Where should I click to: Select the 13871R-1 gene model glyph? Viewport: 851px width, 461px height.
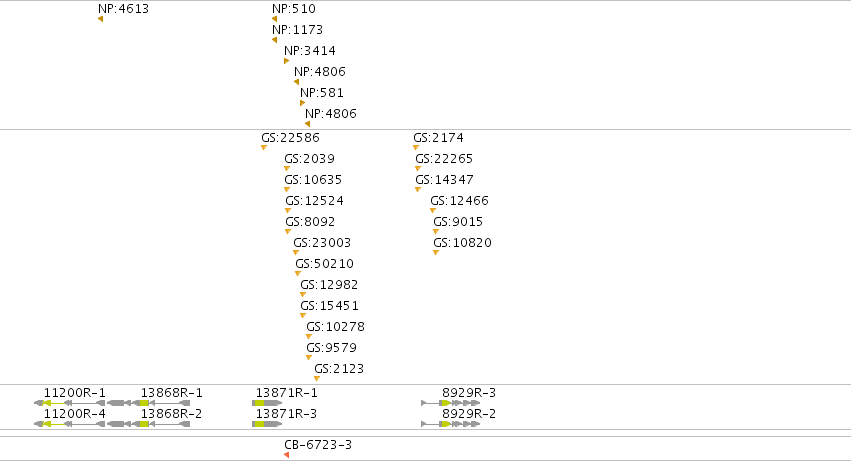[x=267, y=403]
